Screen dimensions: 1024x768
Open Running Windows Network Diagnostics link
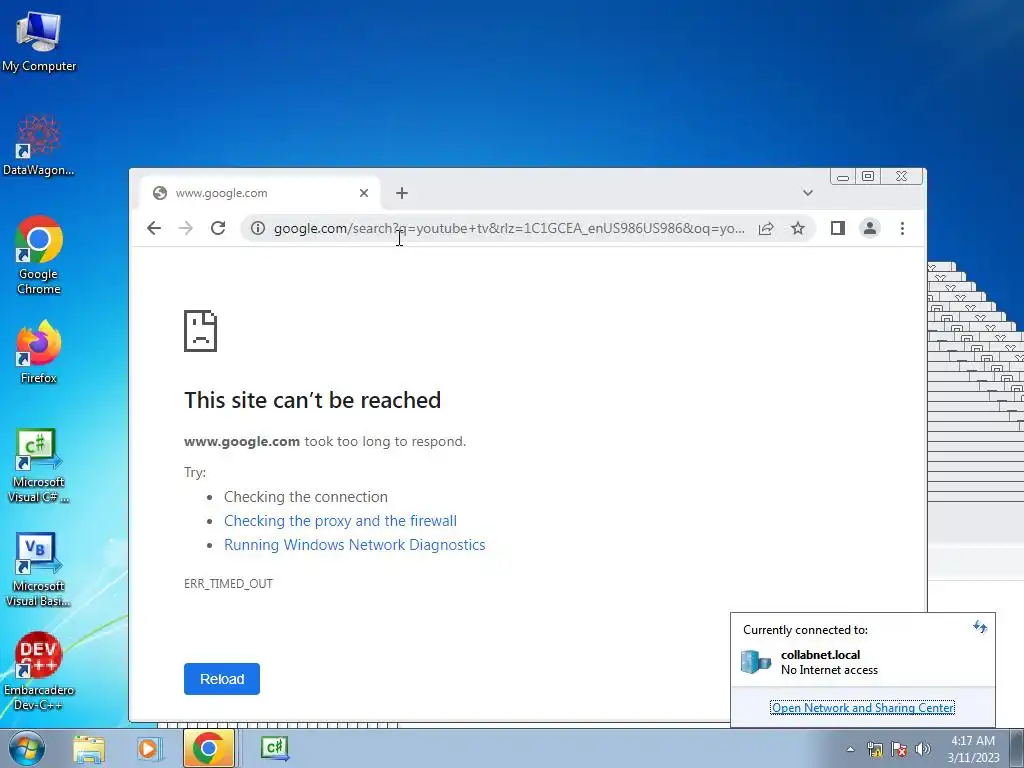click(355, 545)
